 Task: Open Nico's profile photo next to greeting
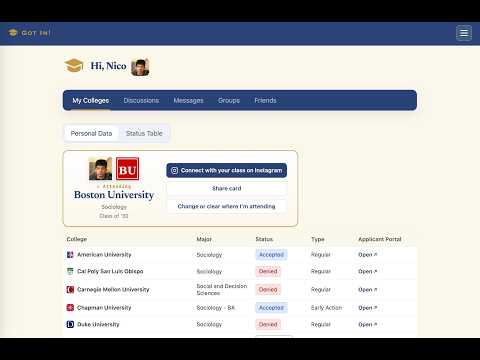click(x=140, y=67)
